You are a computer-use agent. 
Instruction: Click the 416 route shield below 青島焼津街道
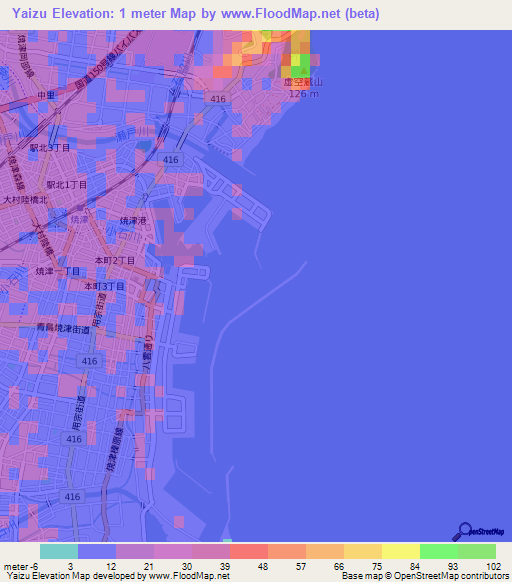tap(89, 361)
